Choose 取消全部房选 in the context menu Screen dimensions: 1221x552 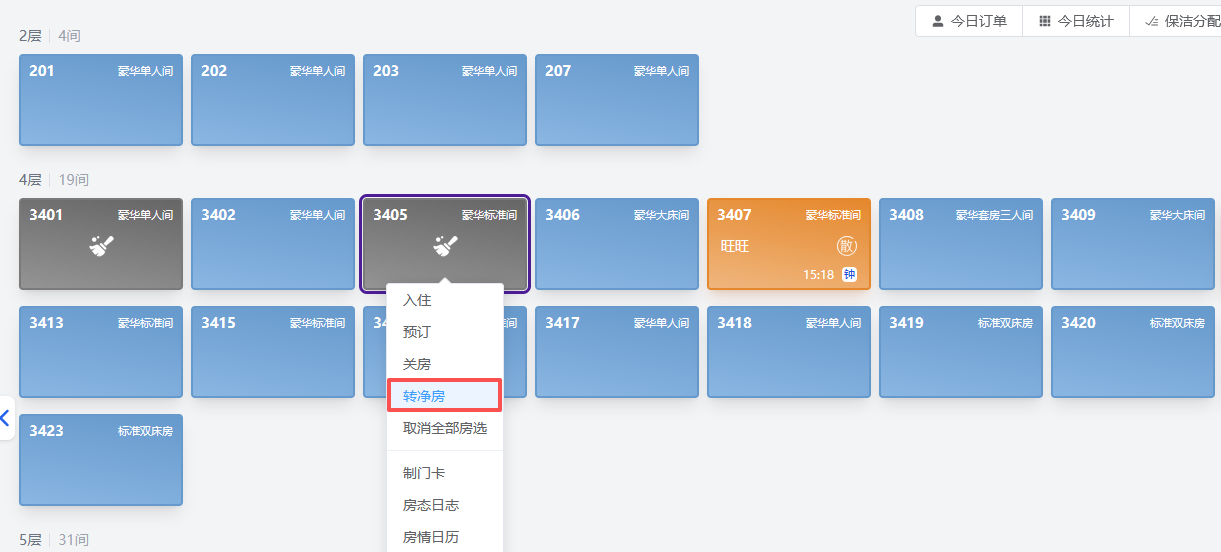coord(445,428)
